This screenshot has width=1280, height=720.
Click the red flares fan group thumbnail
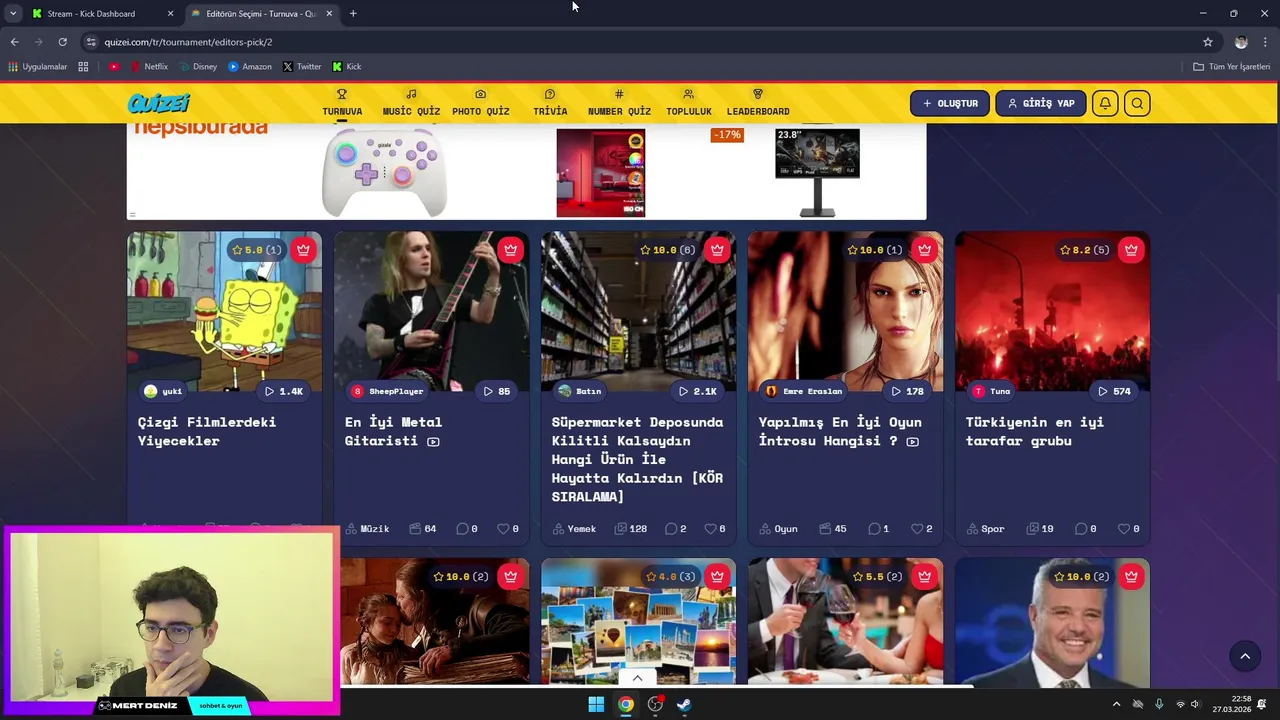[x=1052, y=312]
